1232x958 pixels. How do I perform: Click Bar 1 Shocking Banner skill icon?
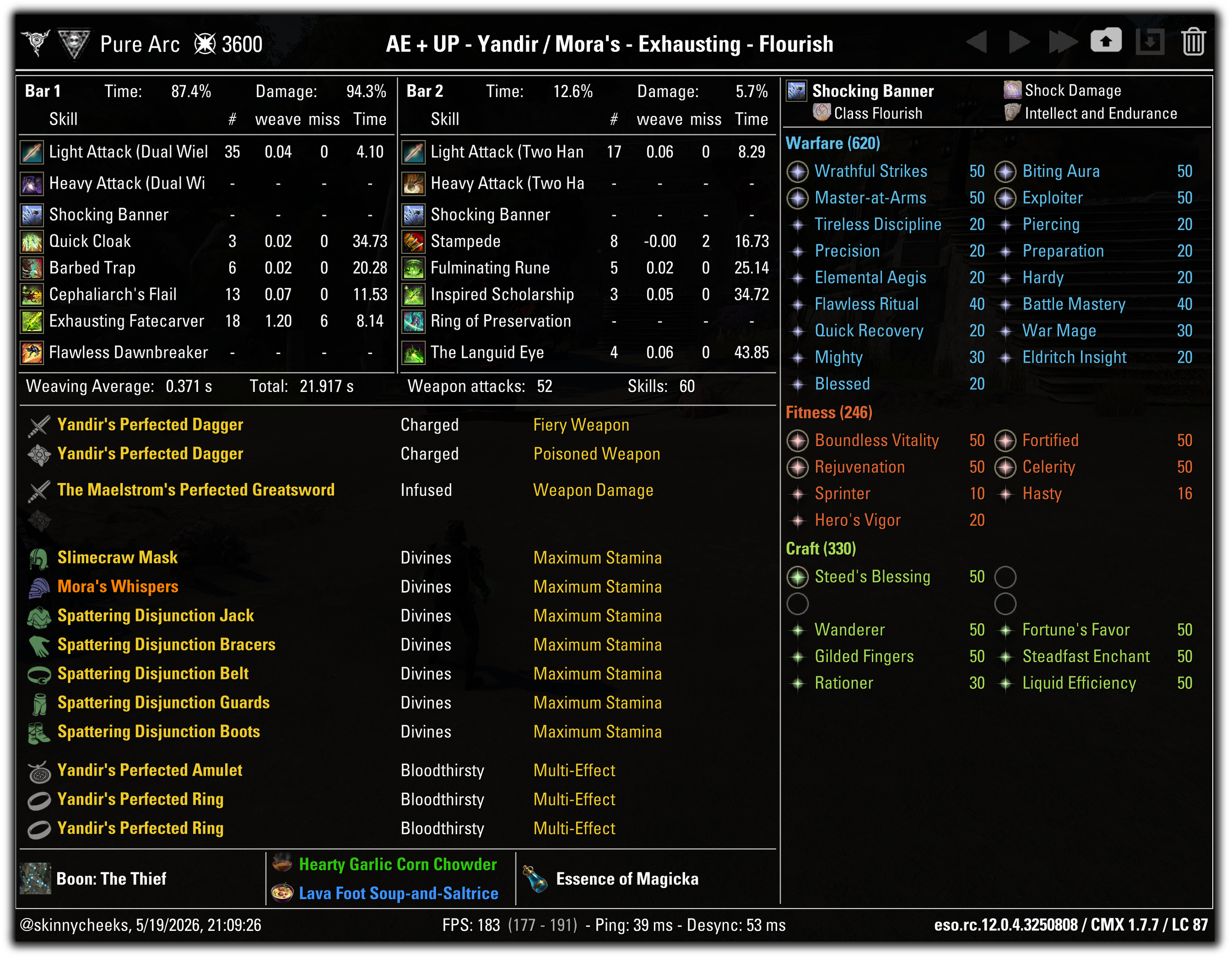[32, 215]
